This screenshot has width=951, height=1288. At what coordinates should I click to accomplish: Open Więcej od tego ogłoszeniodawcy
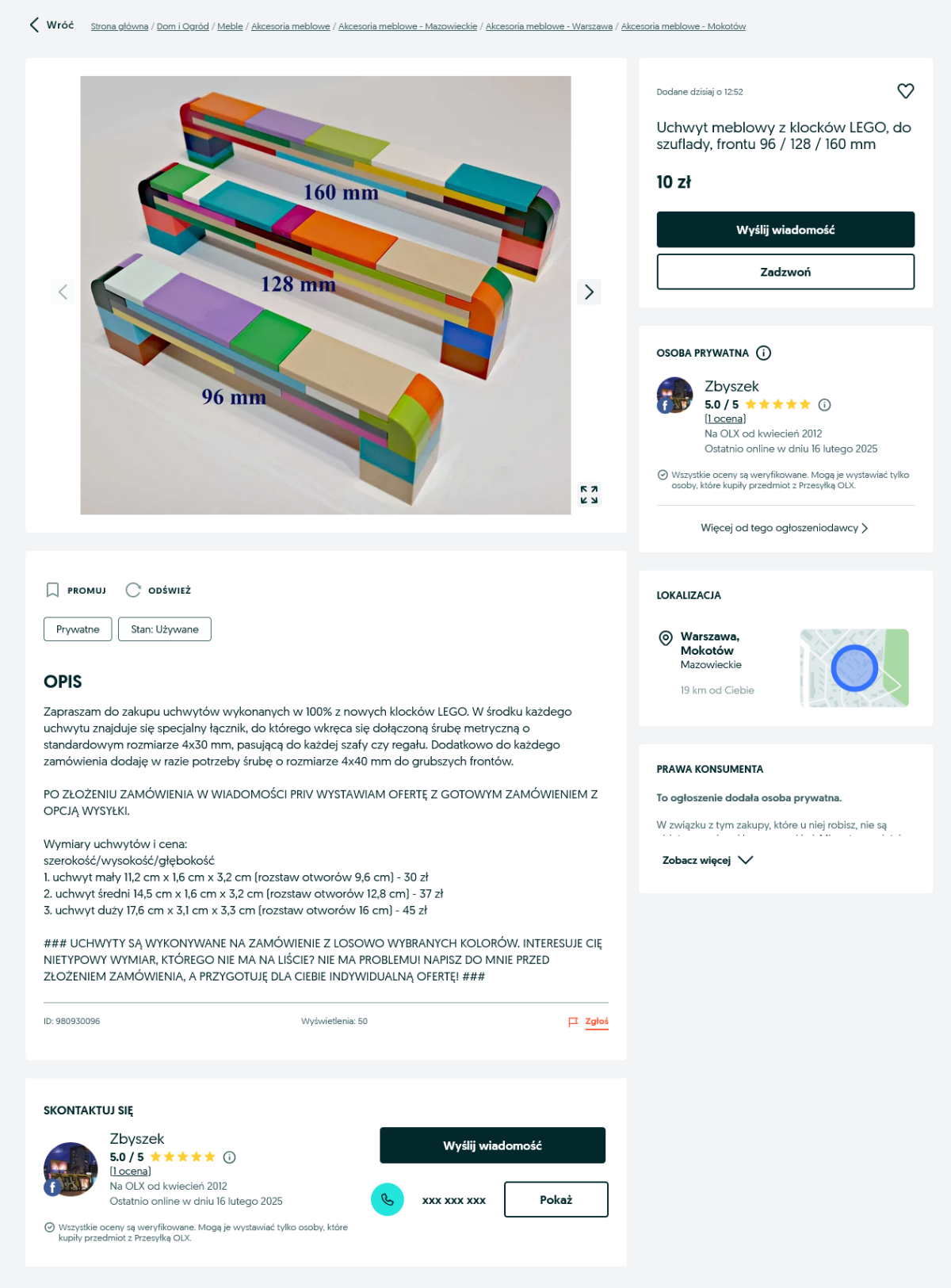coord(785,528)
